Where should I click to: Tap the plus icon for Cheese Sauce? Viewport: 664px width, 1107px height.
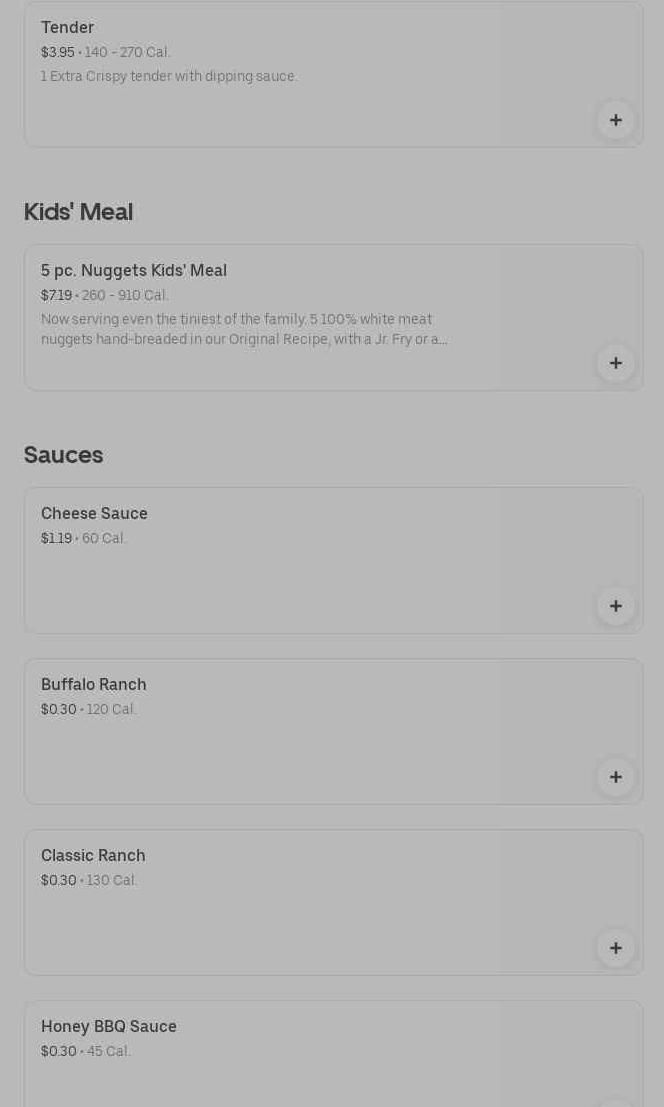point(615,606)
